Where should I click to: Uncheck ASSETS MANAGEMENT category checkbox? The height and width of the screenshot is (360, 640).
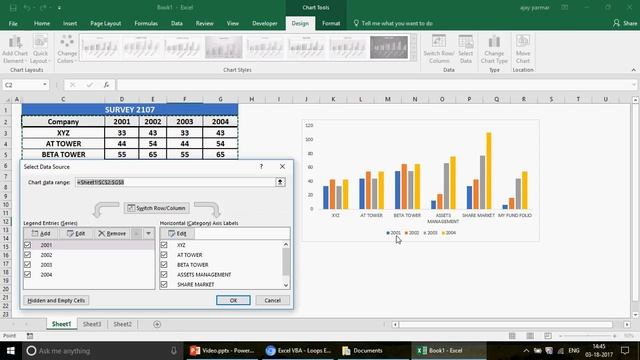click(164, 275)
